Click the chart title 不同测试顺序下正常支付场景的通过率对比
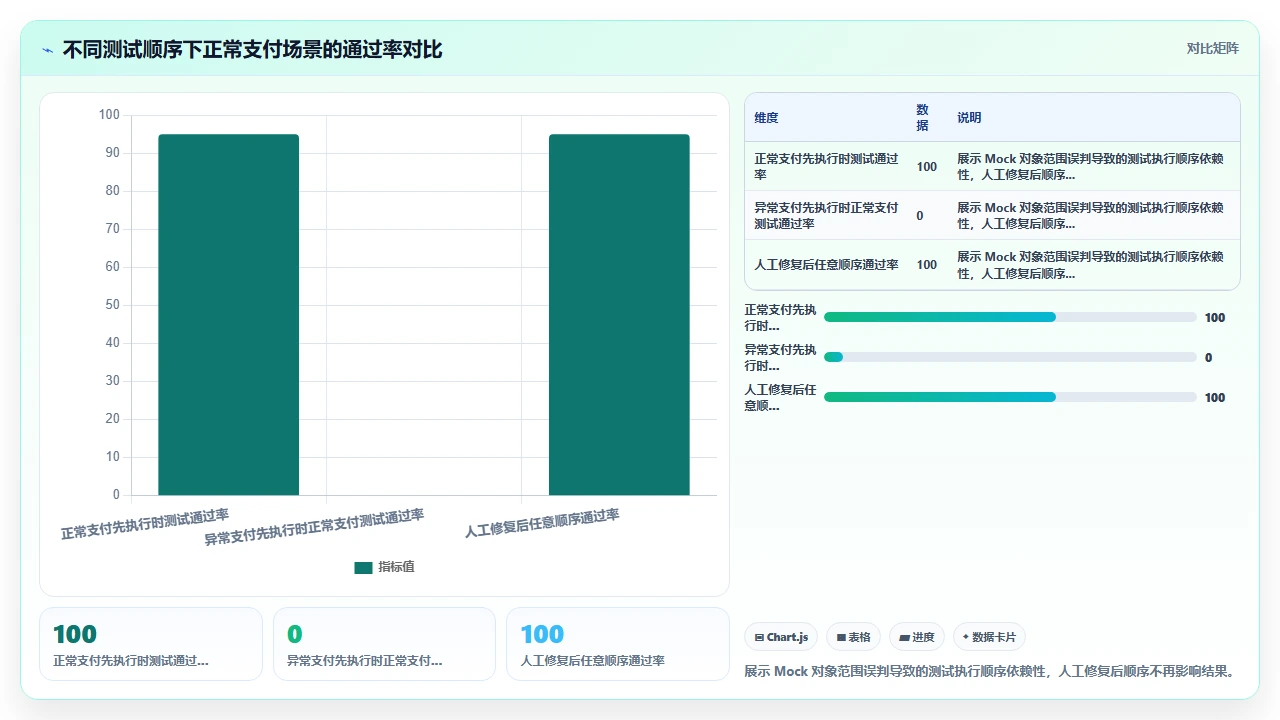 point(252,49)
